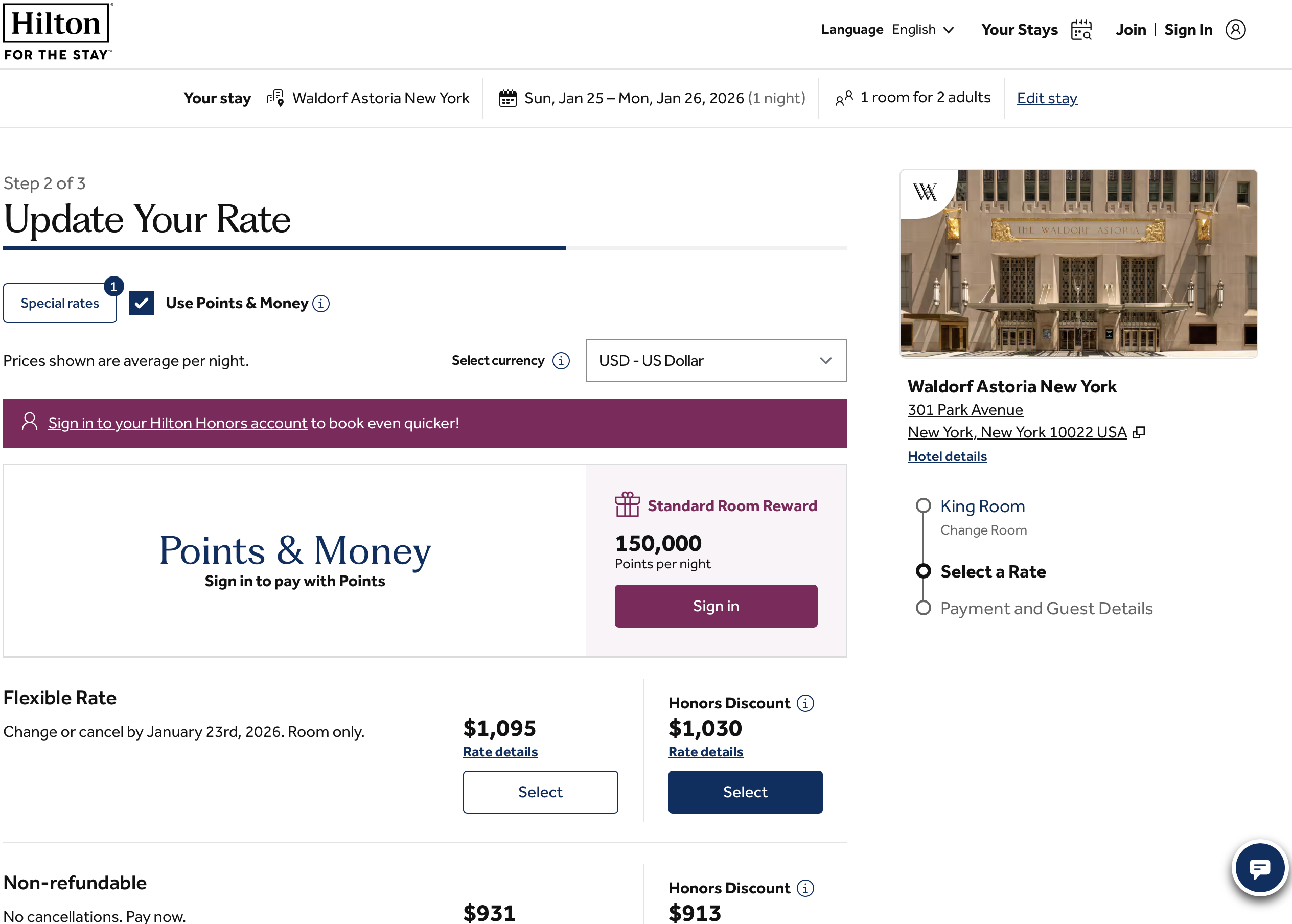Open Your Stays calendar icon
This screenshot has height=924, width=1292.
pyautogui.click(x=1081, y=30)
